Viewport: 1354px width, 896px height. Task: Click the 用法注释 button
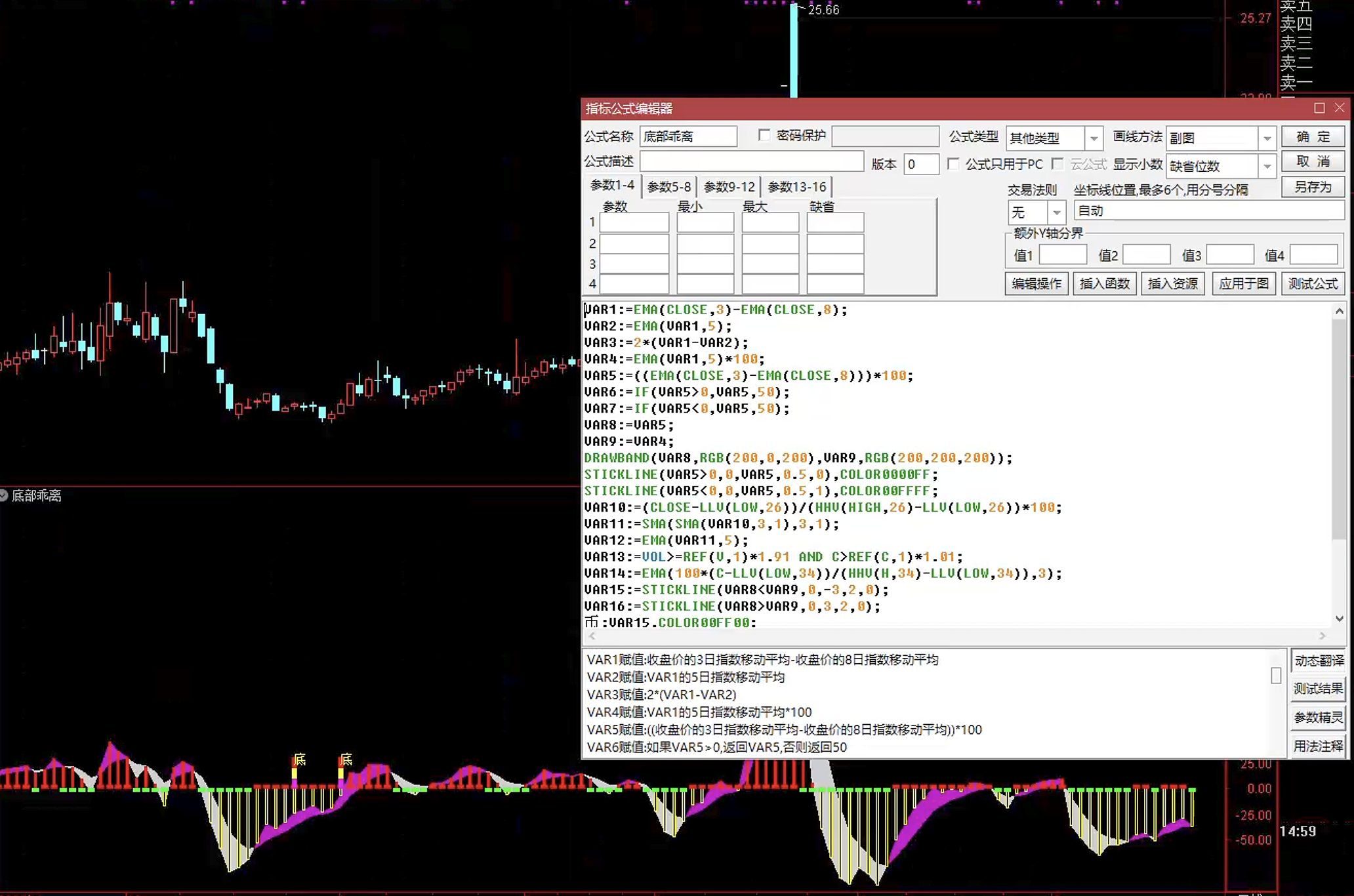pos(1318,746)
